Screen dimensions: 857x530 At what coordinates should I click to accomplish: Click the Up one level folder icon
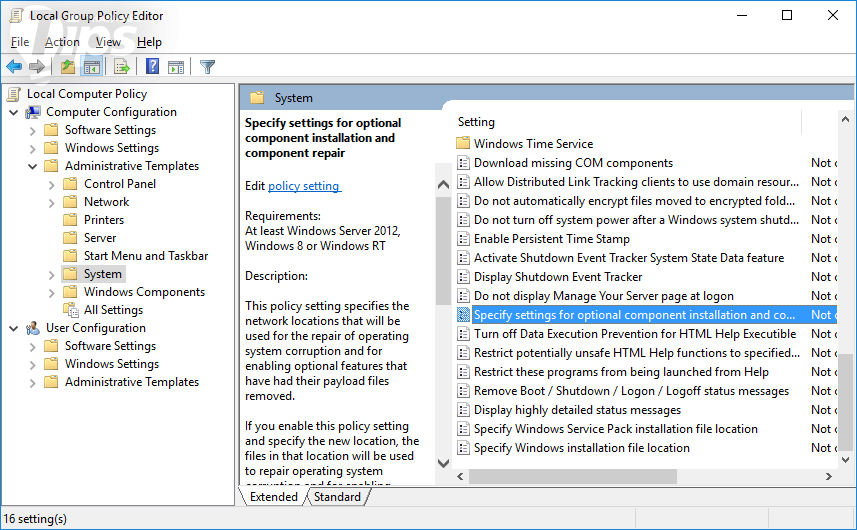pos(68,67)
